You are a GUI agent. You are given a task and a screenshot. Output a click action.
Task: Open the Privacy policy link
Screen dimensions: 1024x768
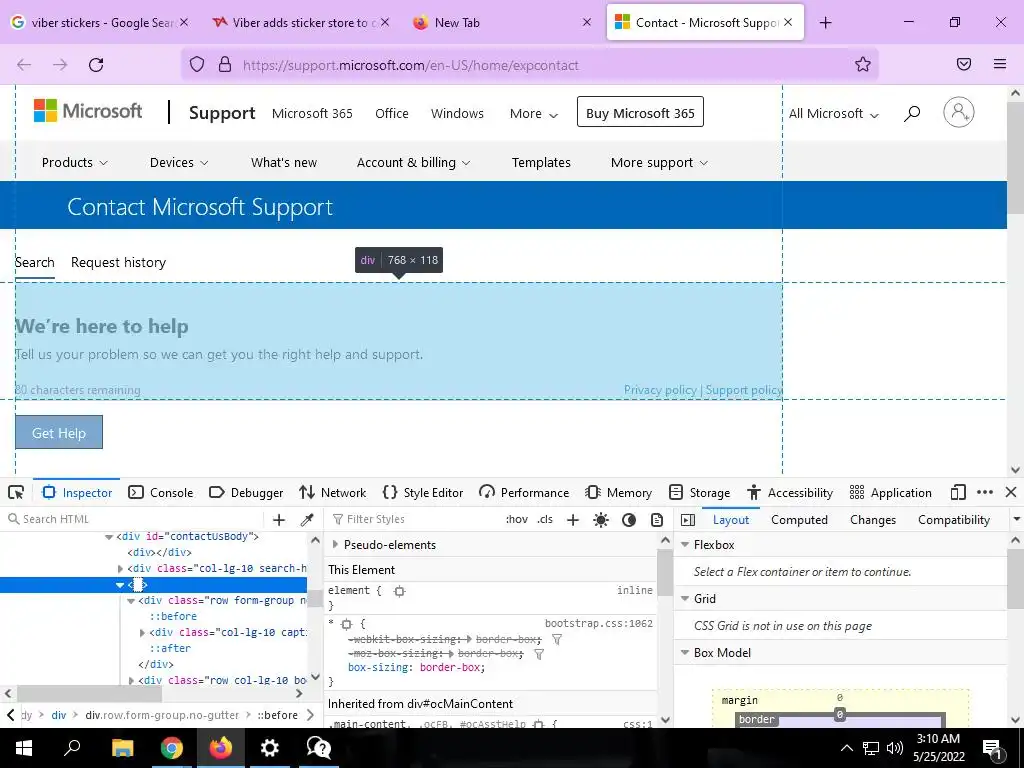pyautogui.click(x=660, y=390)
